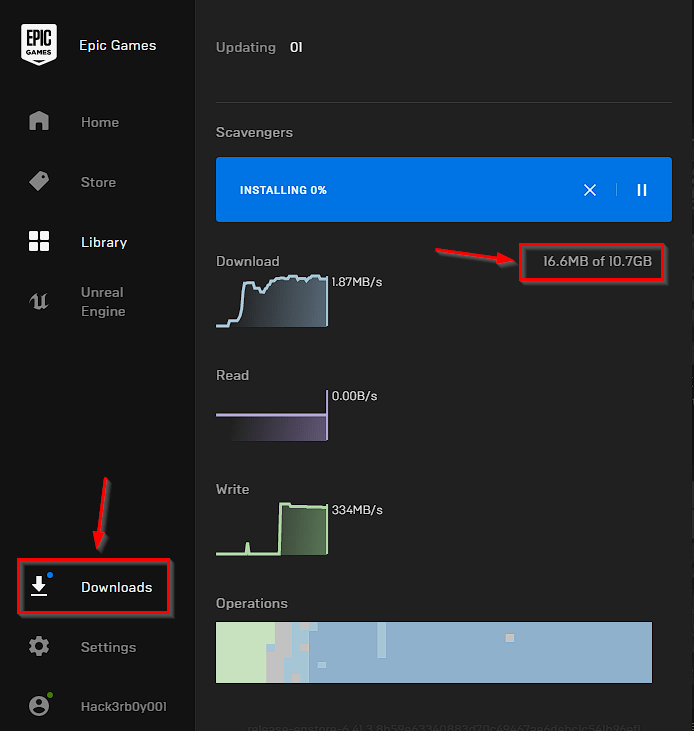Click the Unreal Engine logo icon
This screenshot has height=731, width=694.
(x=39, y=301)
